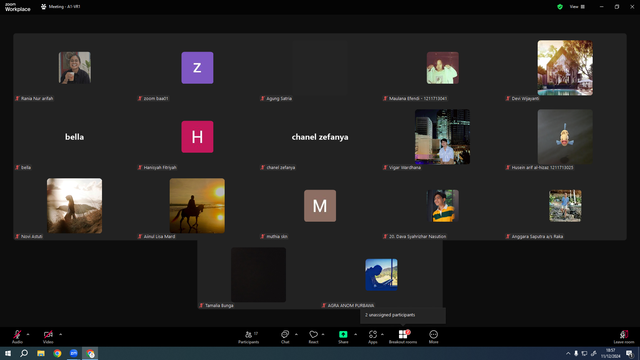This screenshot has height=360, width=640.
Task: Open the More options menu
Action: 433,336
